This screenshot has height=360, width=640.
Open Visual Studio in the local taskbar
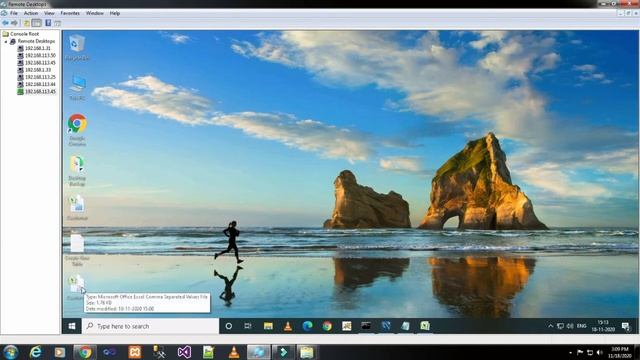click(184, 352)
